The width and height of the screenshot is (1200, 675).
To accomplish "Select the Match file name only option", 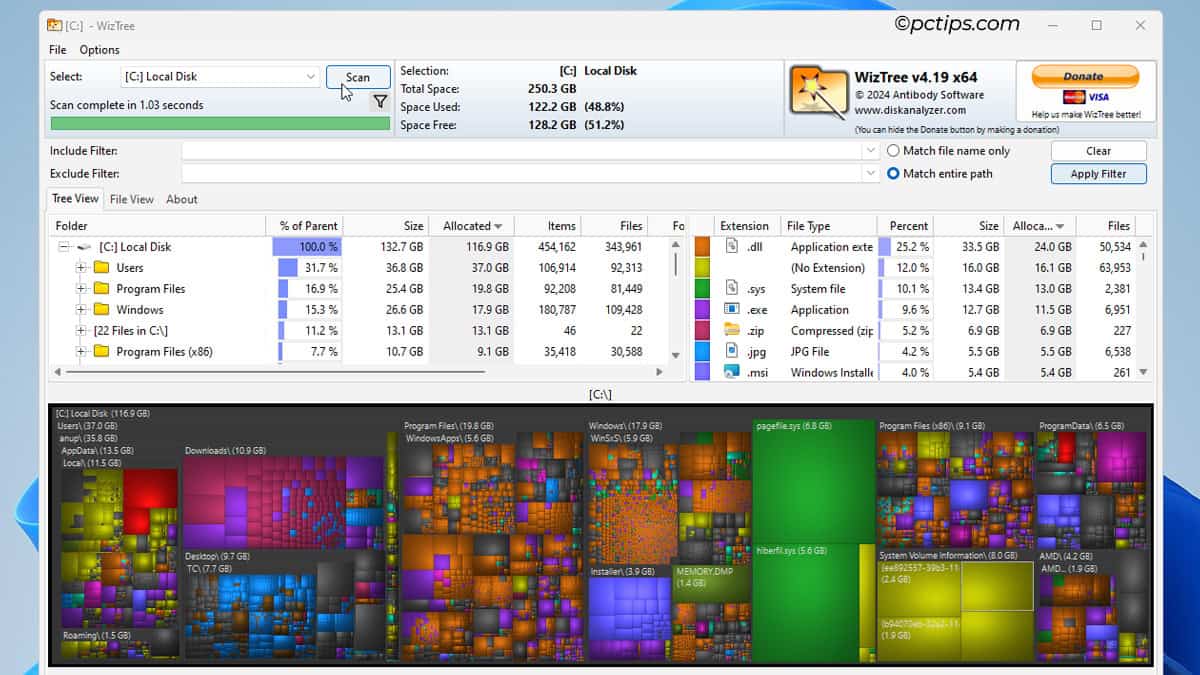I will [x=892, y=150].
